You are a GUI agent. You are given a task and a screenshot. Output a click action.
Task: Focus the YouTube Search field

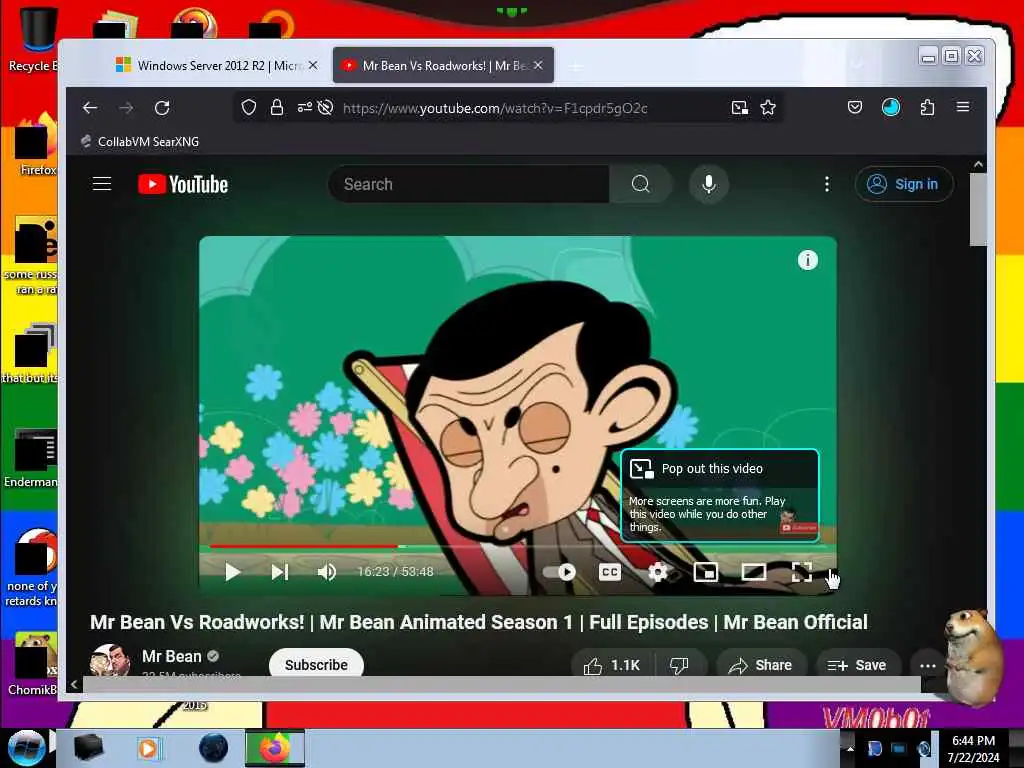[468, 184]
